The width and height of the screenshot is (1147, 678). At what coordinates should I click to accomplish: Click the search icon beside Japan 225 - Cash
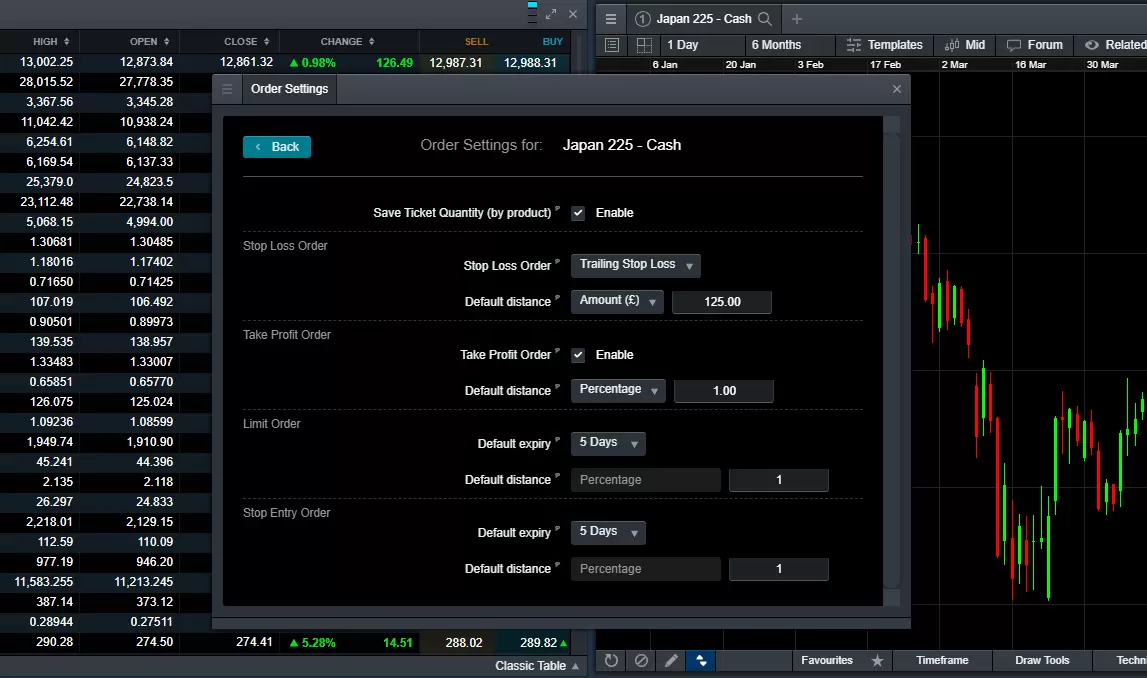click(763, 18)
